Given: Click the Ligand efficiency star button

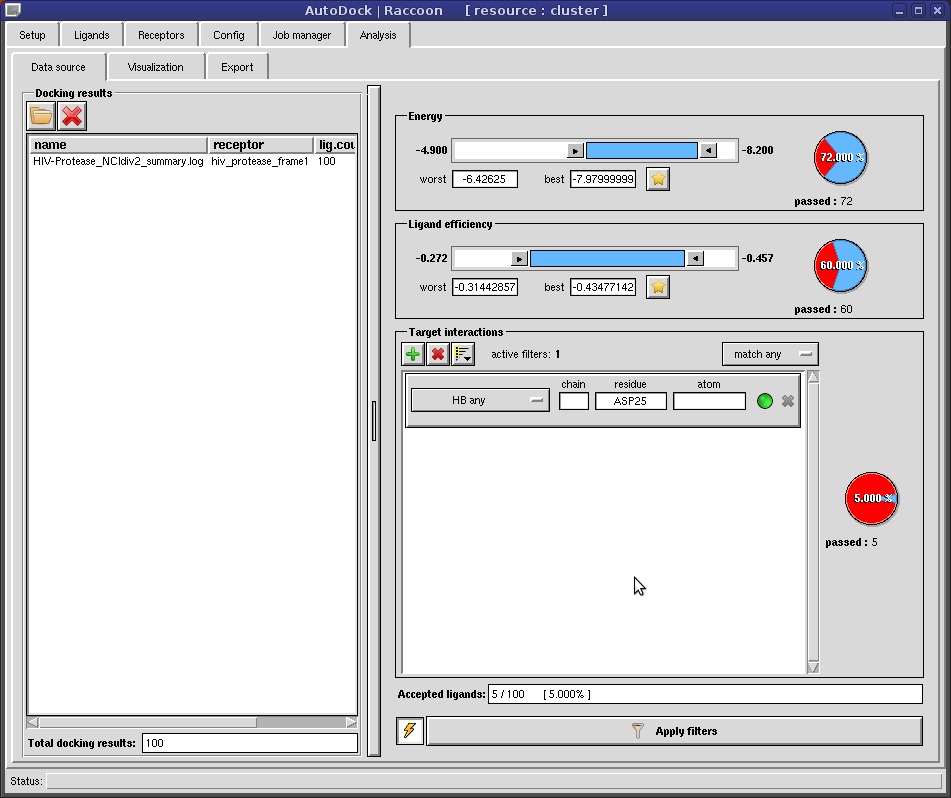Looking at the screenshot, I should click(658, 287).
